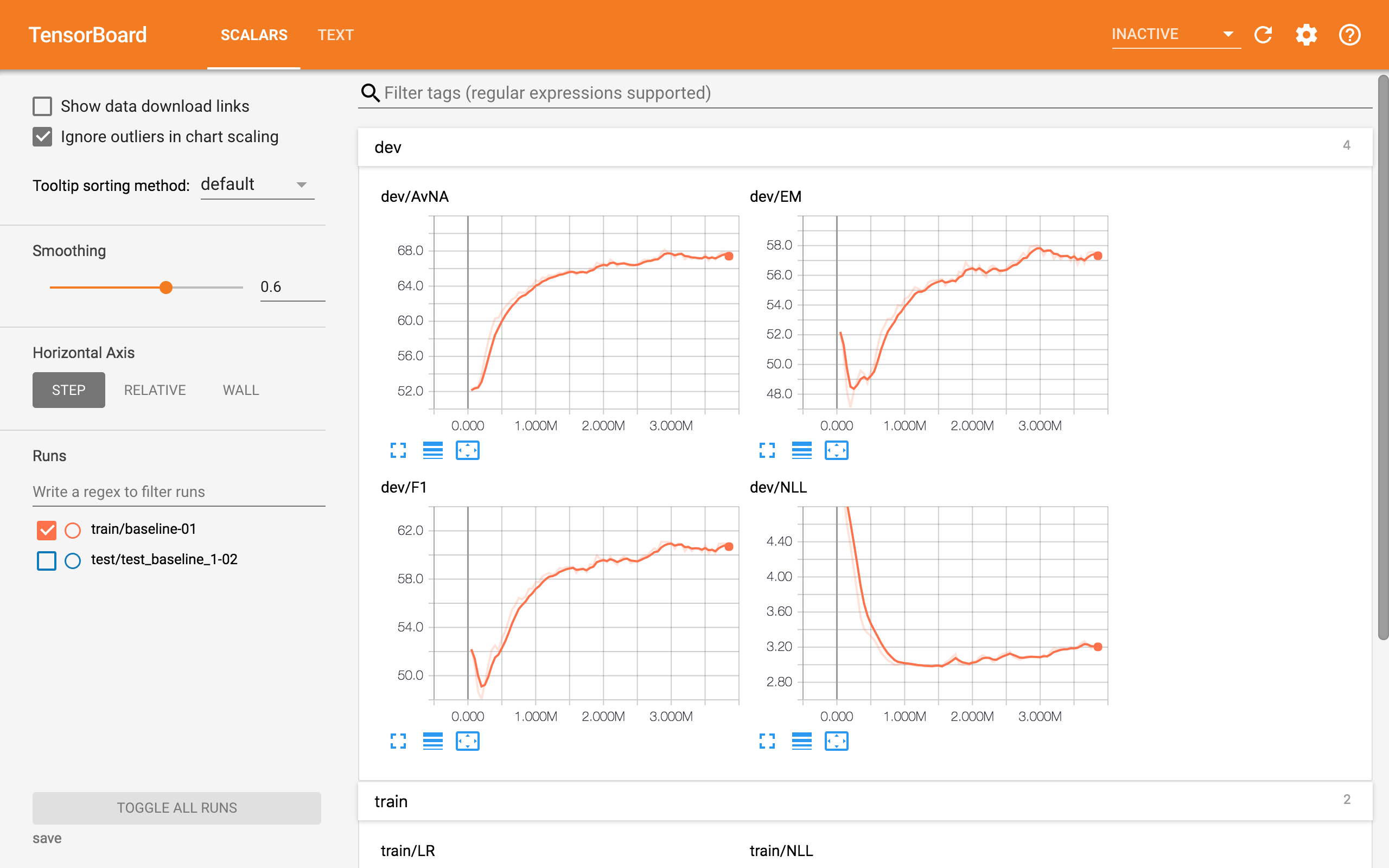Expand dev/NLL chart to full size

tap(767, 741)
